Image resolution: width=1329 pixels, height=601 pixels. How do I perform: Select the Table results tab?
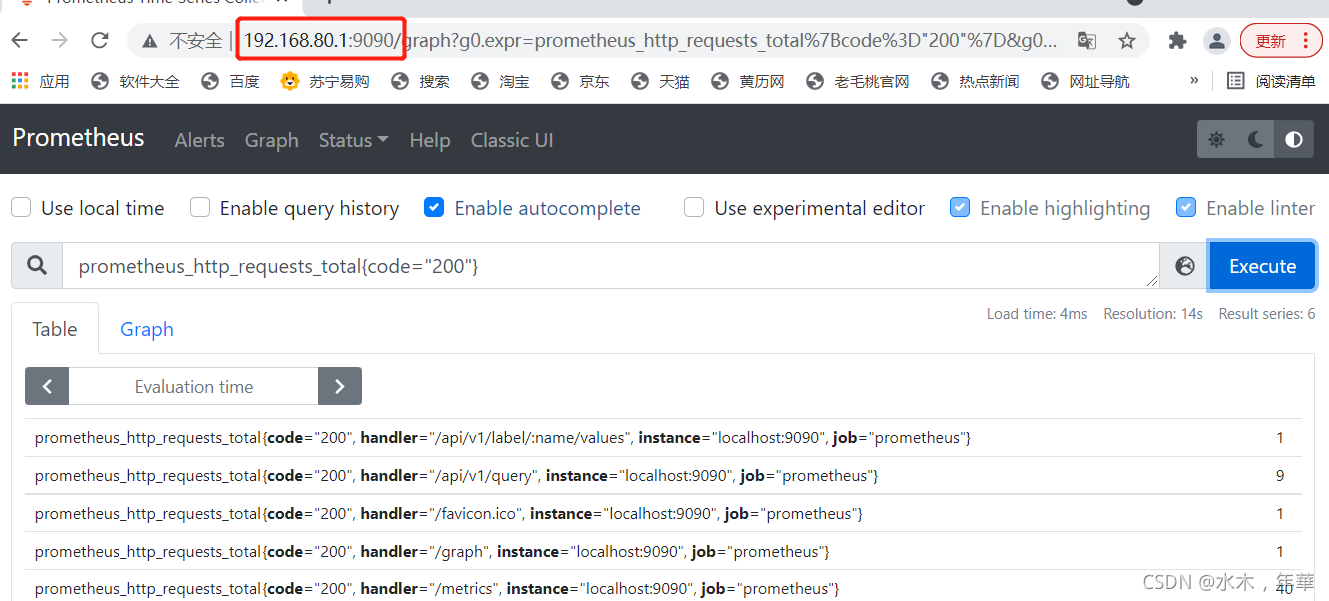pyautogui.click(x=55, y=329)
